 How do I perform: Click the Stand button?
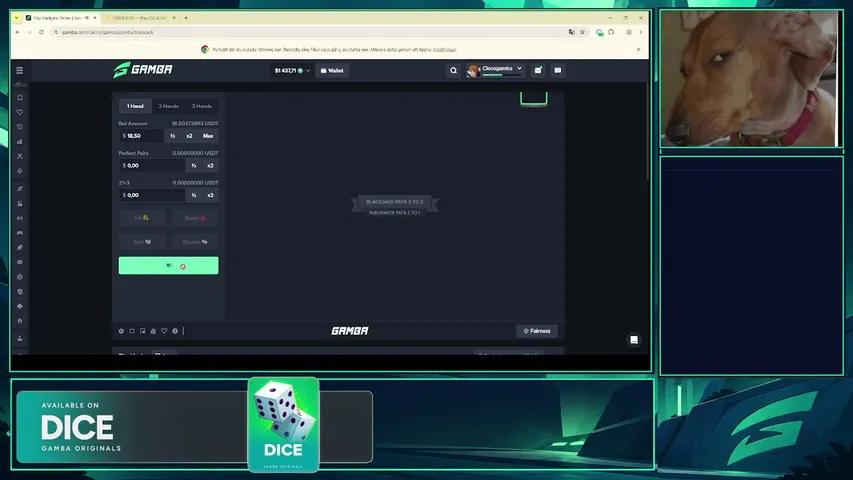[x=195, y=218]
